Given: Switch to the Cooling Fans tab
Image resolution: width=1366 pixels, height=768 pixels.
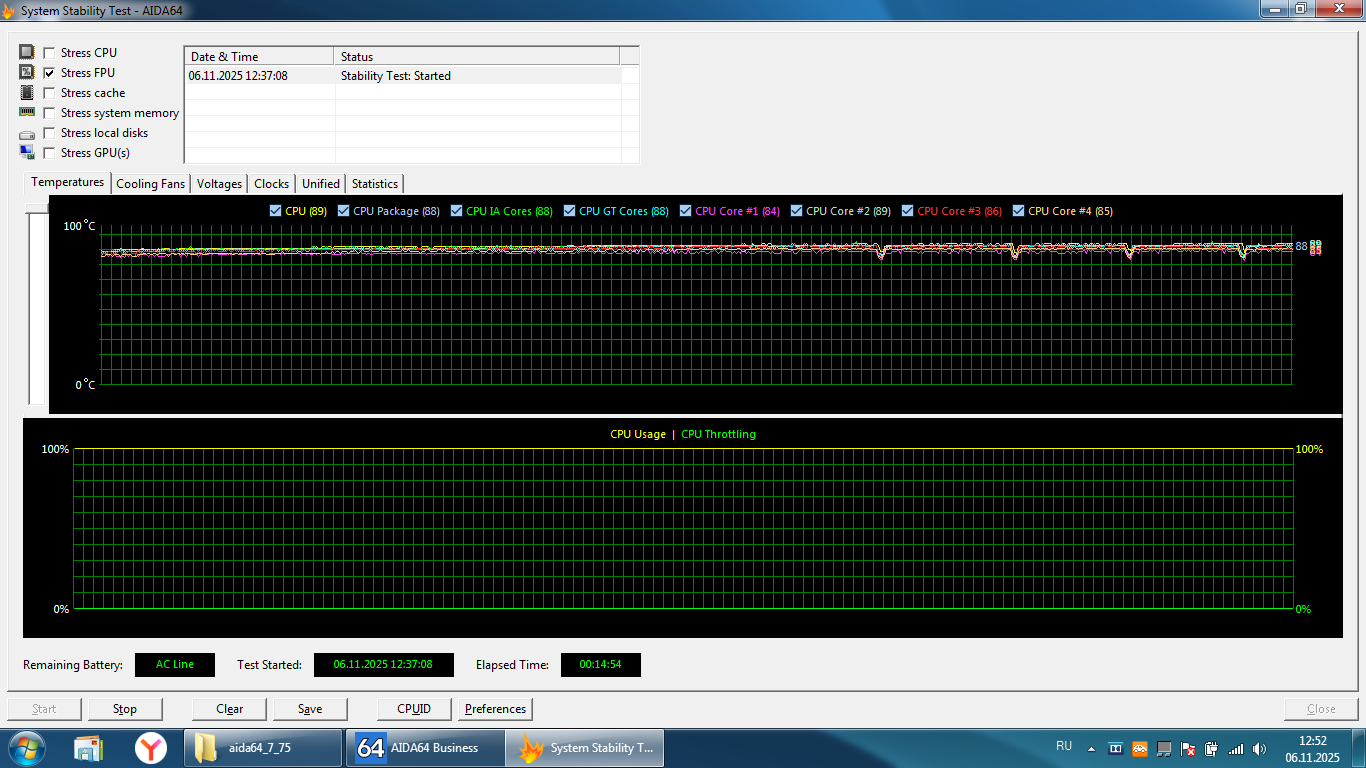Looking at the screenshot, I should [150, 184].
